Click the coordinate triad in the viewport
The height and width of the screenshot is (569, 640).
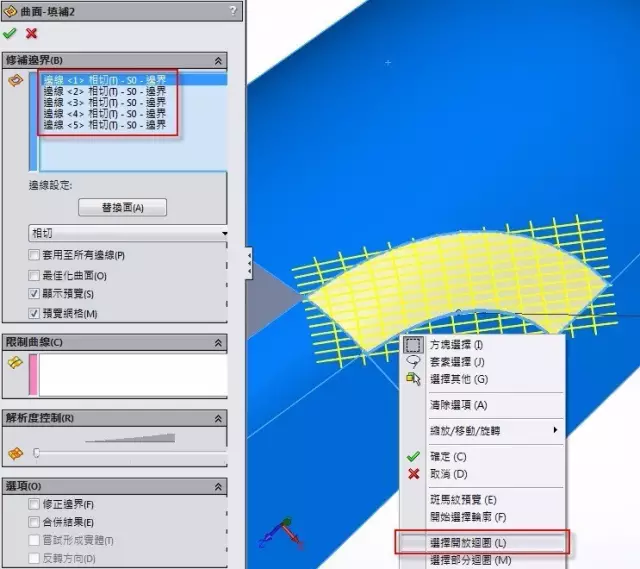pos(282,533)
